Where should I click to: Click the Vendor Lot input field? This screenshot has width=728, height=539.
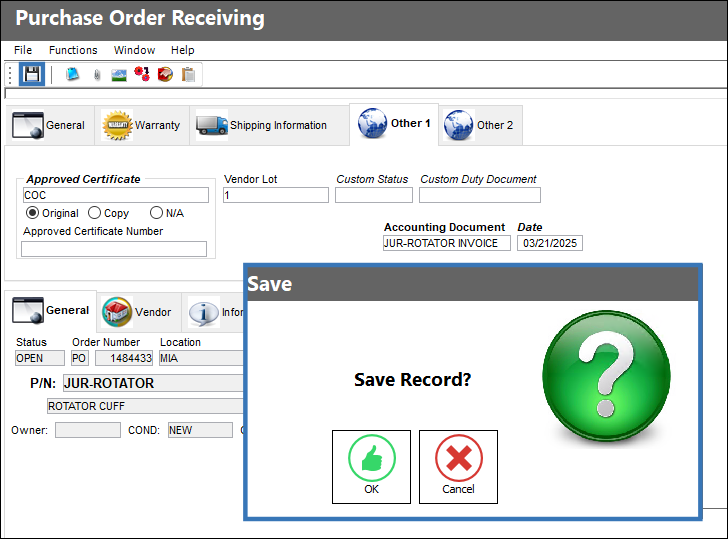pyautogui.click(x=276, y=195)
